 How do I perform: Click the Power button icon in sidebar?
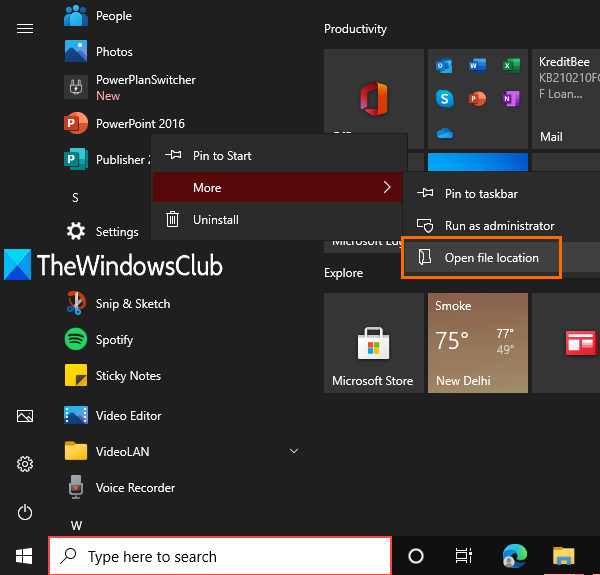point(25,513)
